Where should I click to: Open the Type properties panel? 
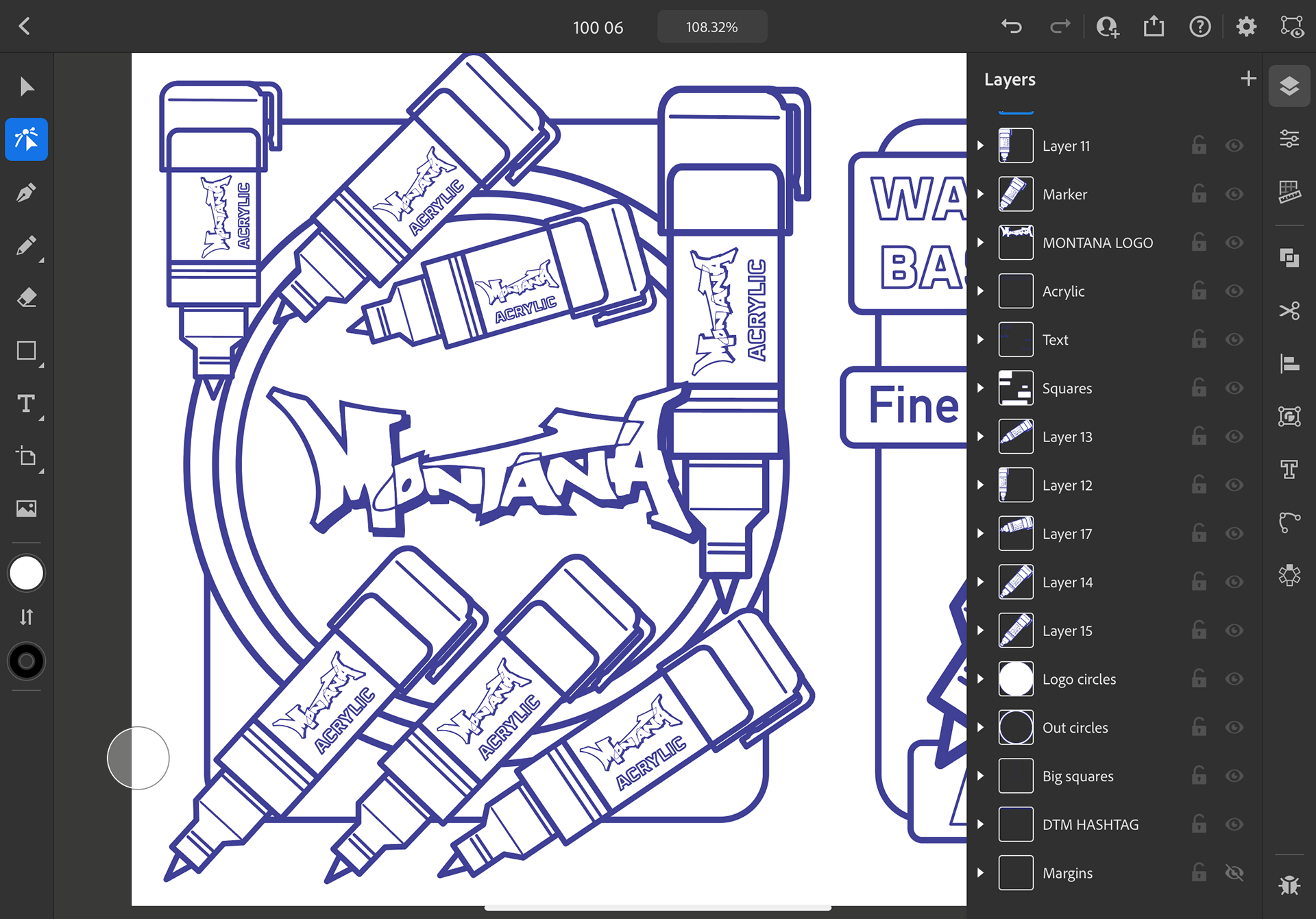click(1289, 469)
